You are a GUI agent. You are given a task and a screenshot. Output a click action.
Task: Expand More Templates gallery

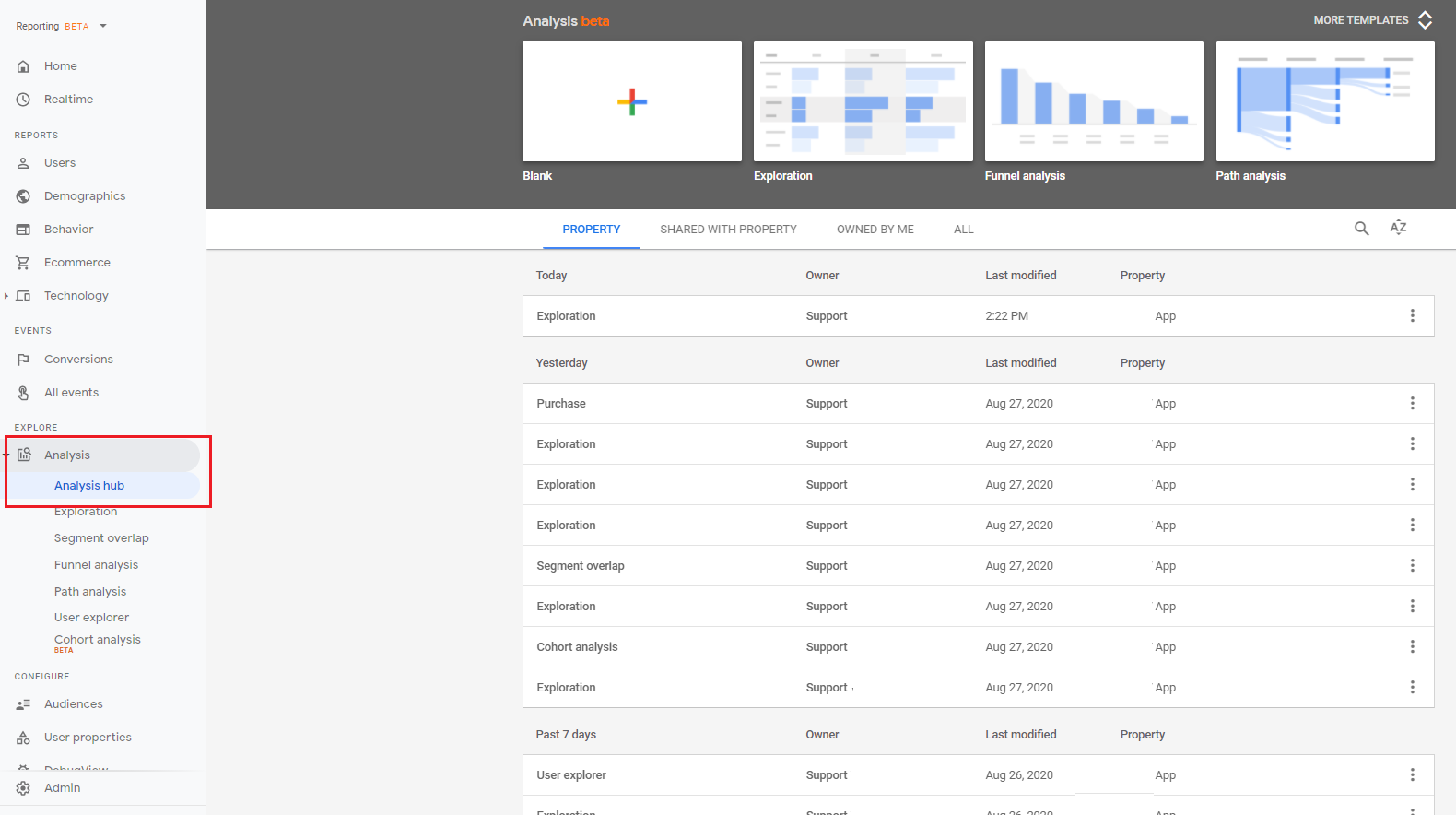coord(1372,20)
